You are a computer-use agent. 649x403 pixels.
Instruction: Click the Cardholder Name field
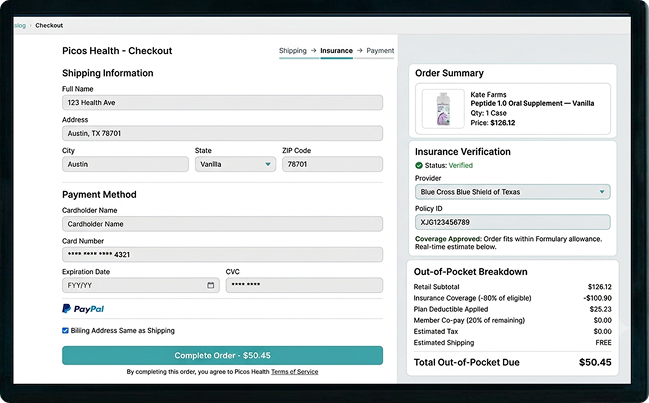click(x=222, y=224)
